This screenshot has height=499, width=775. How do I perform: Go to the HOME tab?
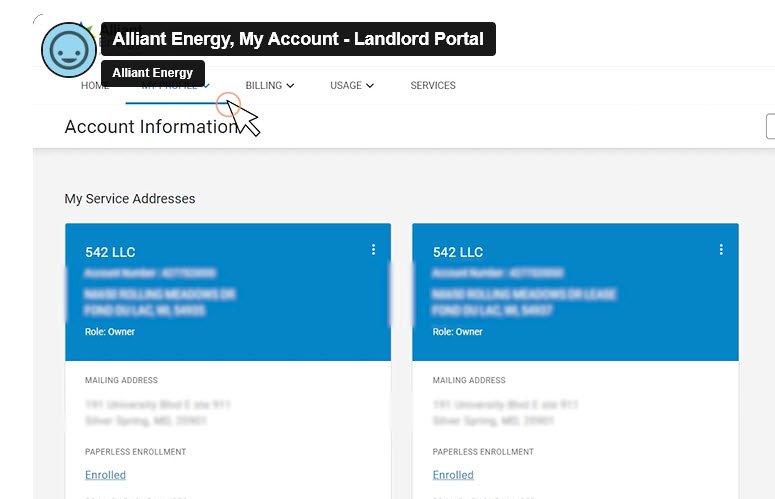(x=94, y=85)
